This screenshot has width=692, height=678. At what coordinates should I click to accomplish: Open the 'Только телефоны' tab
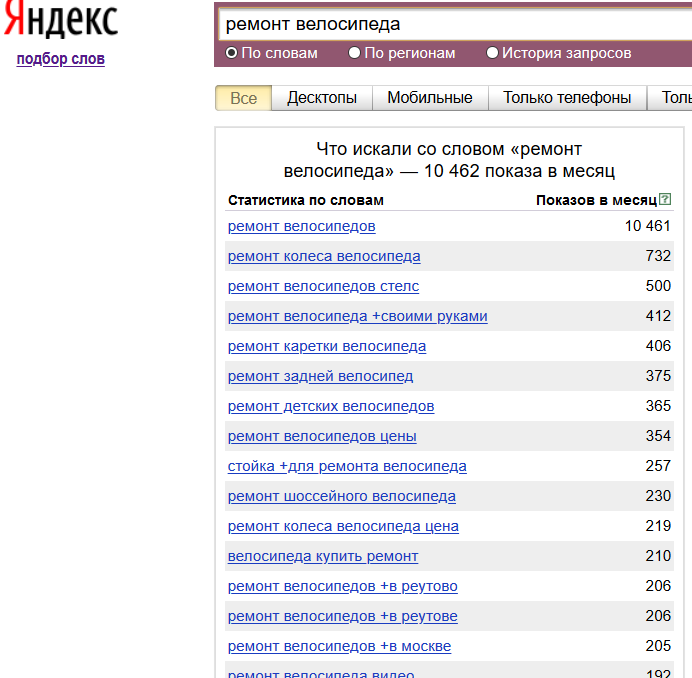tap(567, 98)
